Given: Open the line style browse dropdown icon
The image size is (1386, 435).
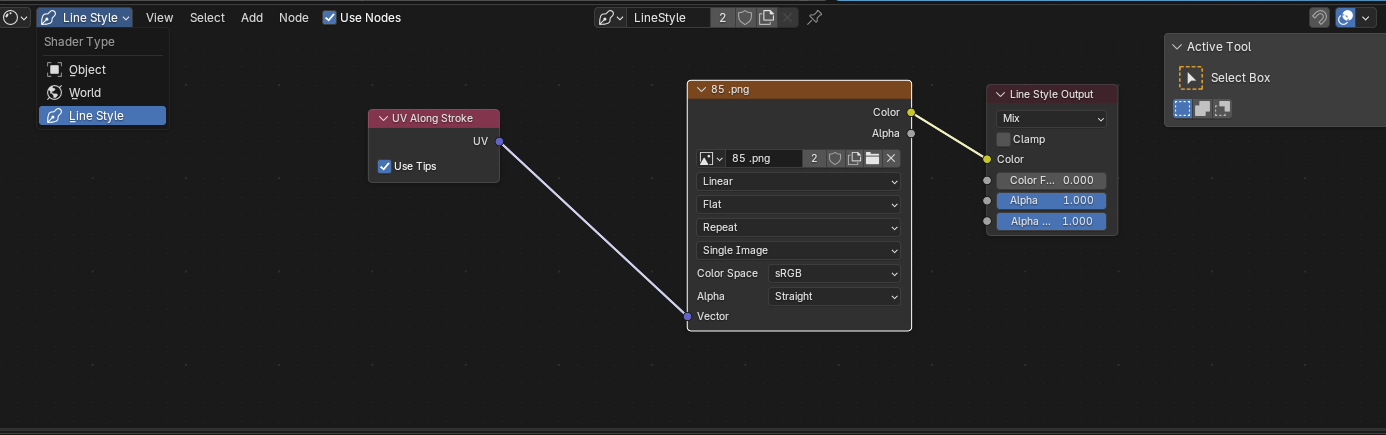Looking at the screenshot, I should pyautogui.click(x=610, y=17).
